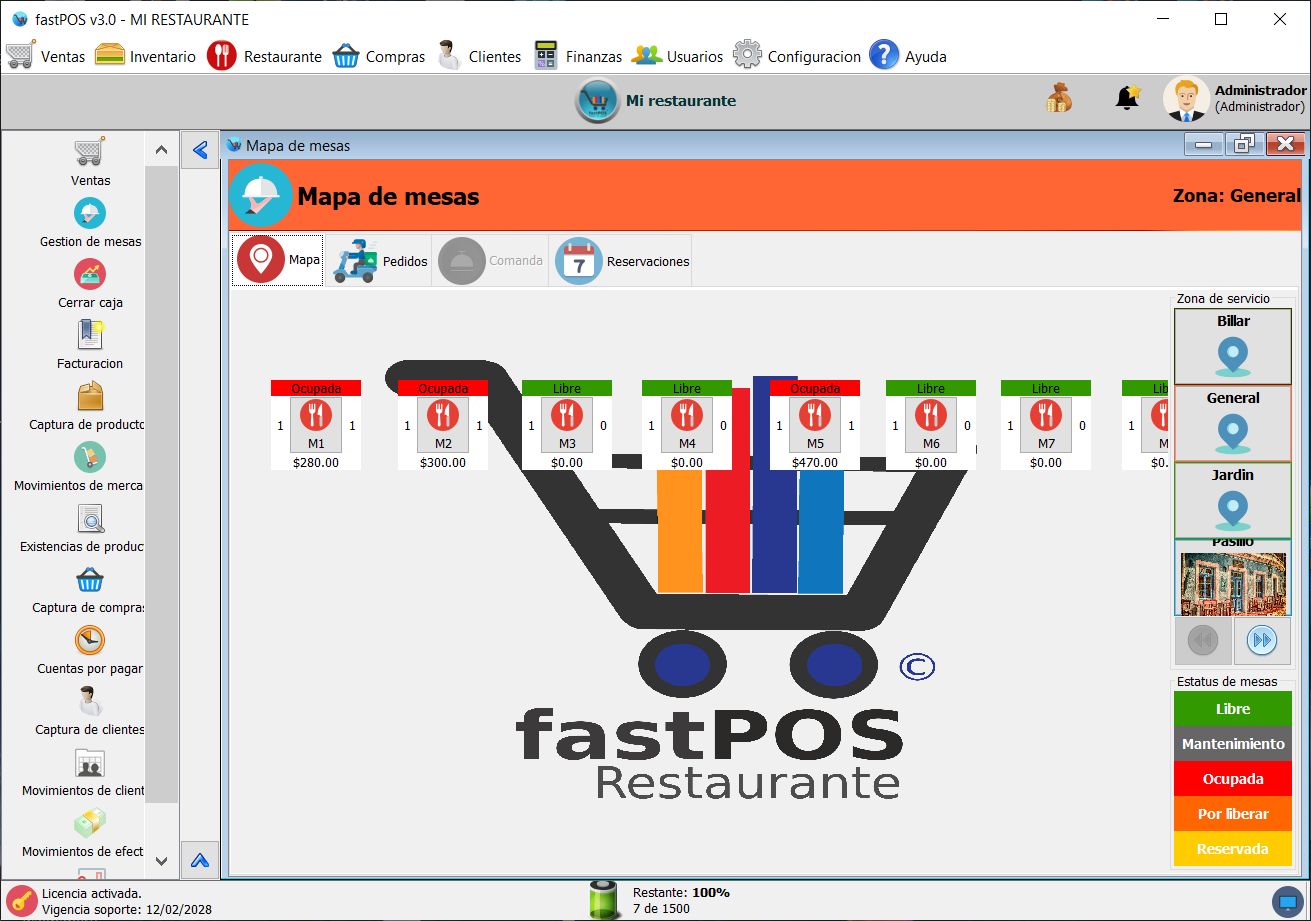
Task: Open the Compras menu
Action: 378,56
